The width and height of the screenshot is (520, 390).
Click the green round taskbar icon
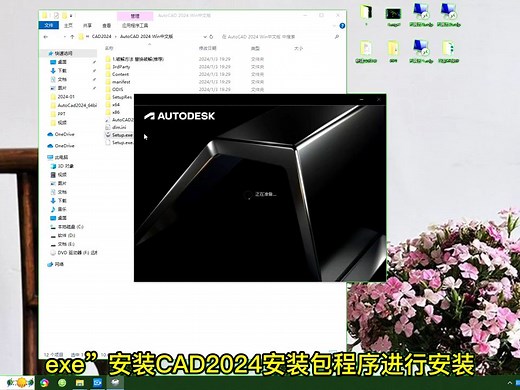(x=62, y=383)
